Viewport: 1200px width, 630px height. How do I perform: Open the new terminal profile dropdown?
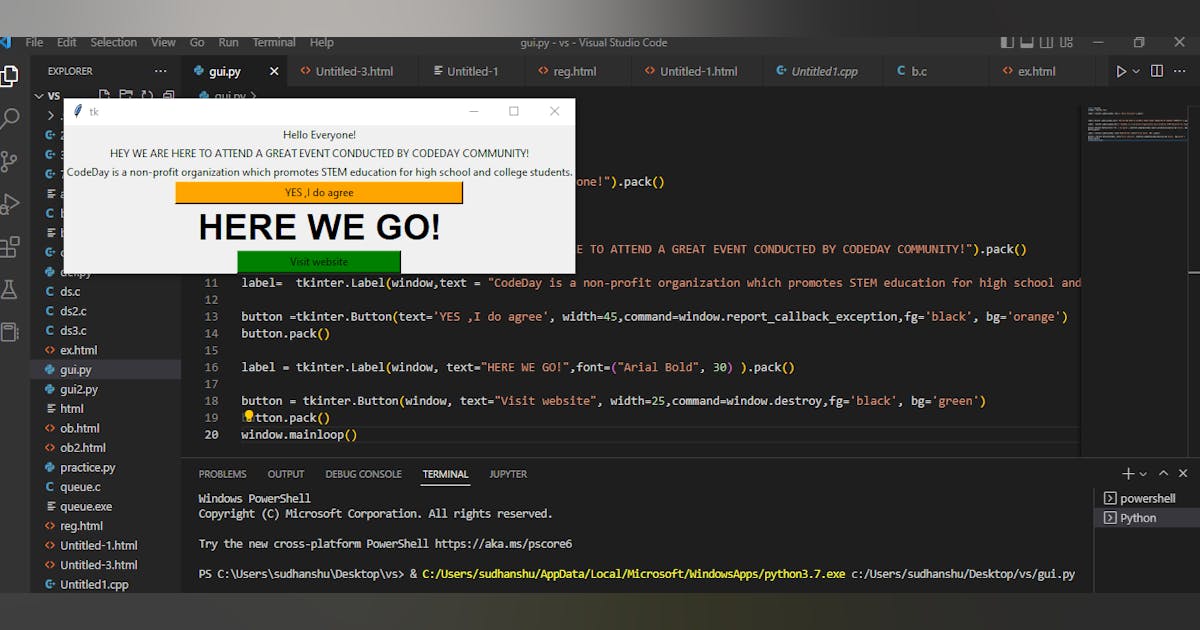[x=1144, y=474]
